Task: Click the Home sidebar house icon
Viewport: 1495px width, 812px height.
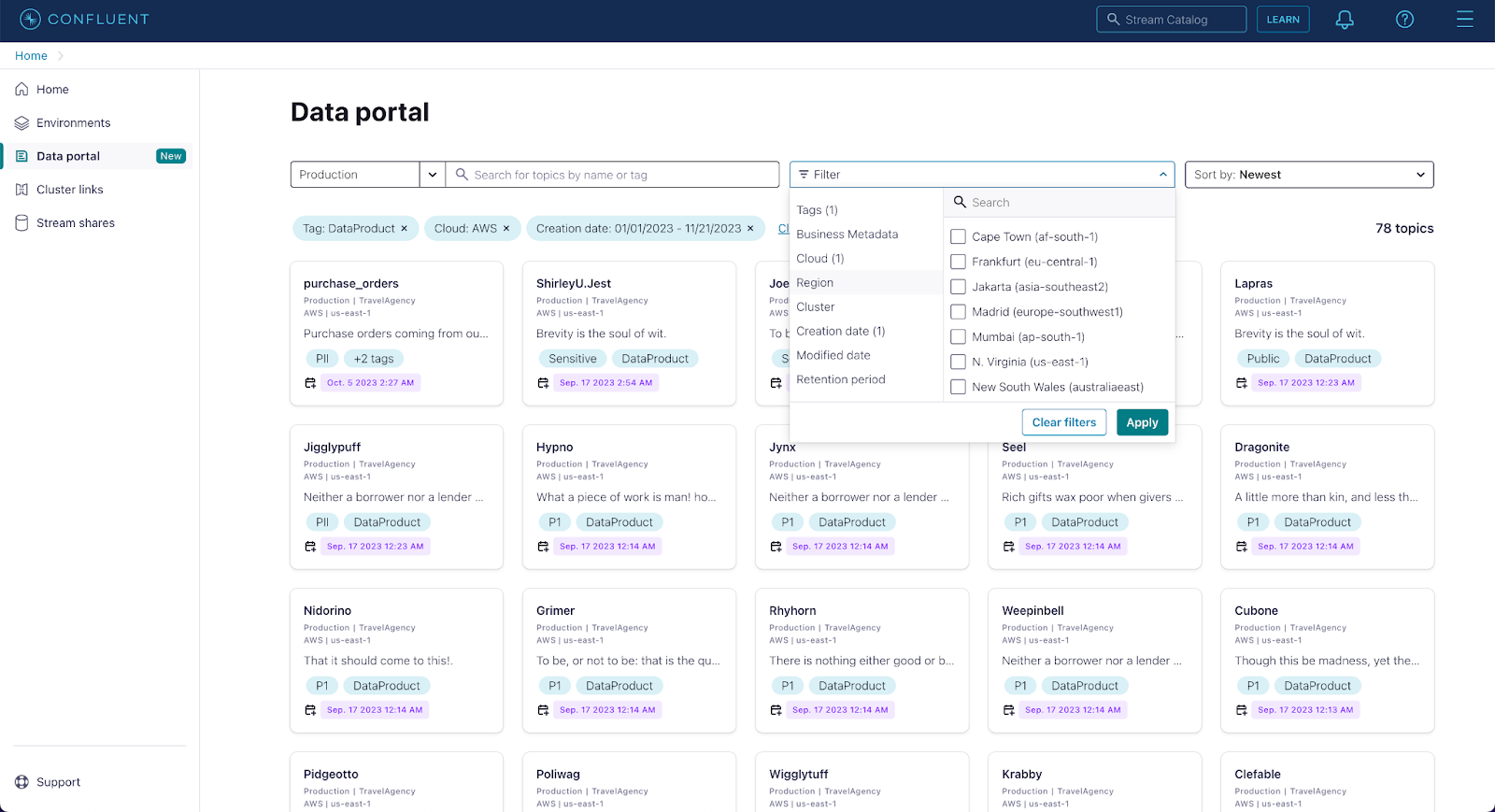Action: coord(21,90)
